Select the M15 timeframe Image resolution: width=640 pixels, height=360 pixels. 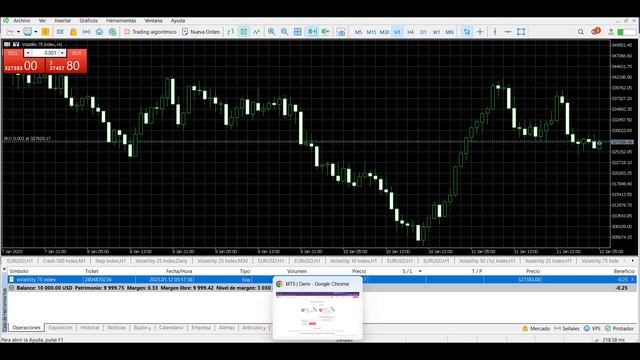click(371, 32)
